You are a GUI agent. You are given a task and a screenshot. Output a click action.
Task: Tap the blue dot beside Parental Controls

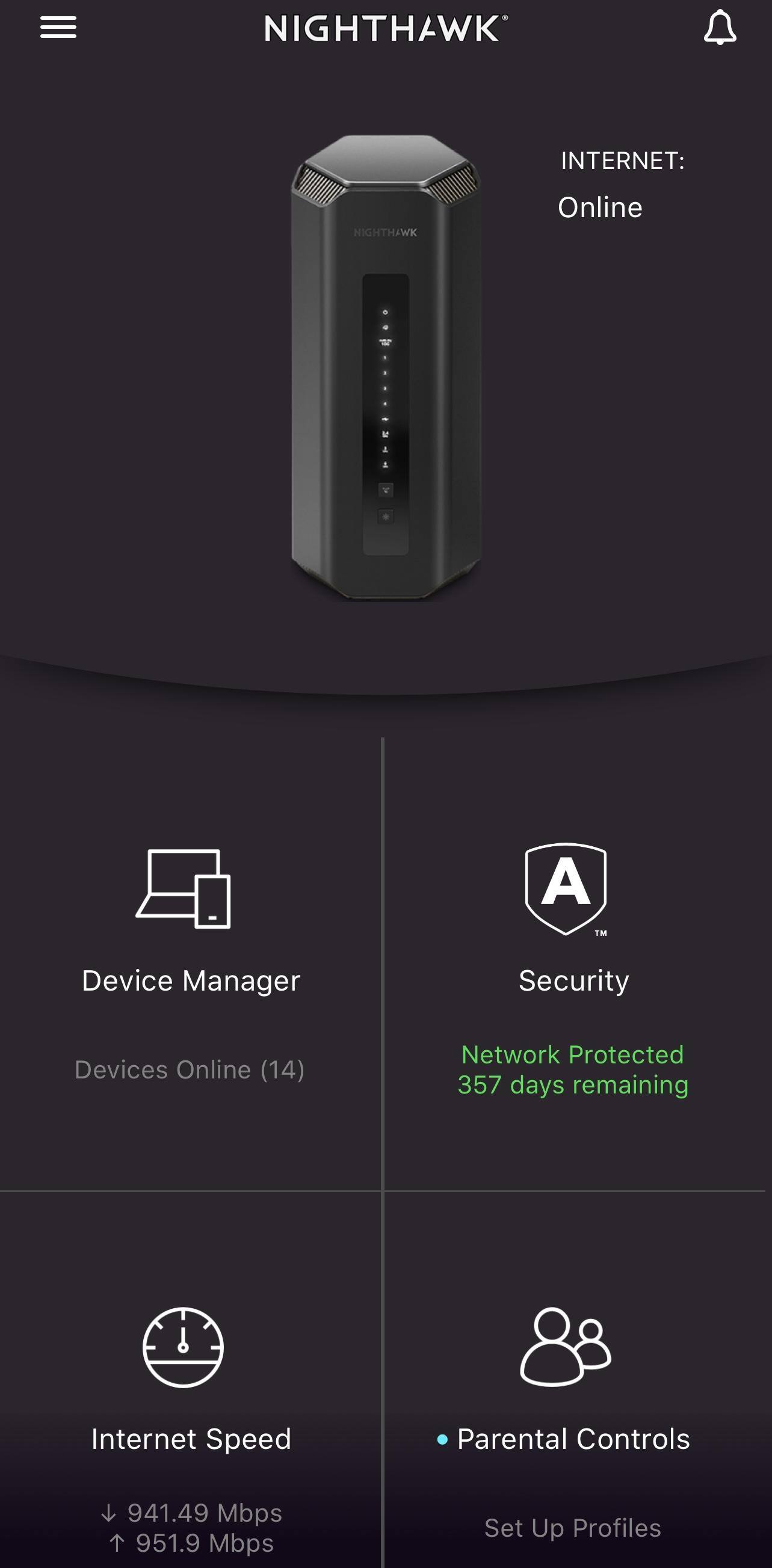(x=443, y=1440)
